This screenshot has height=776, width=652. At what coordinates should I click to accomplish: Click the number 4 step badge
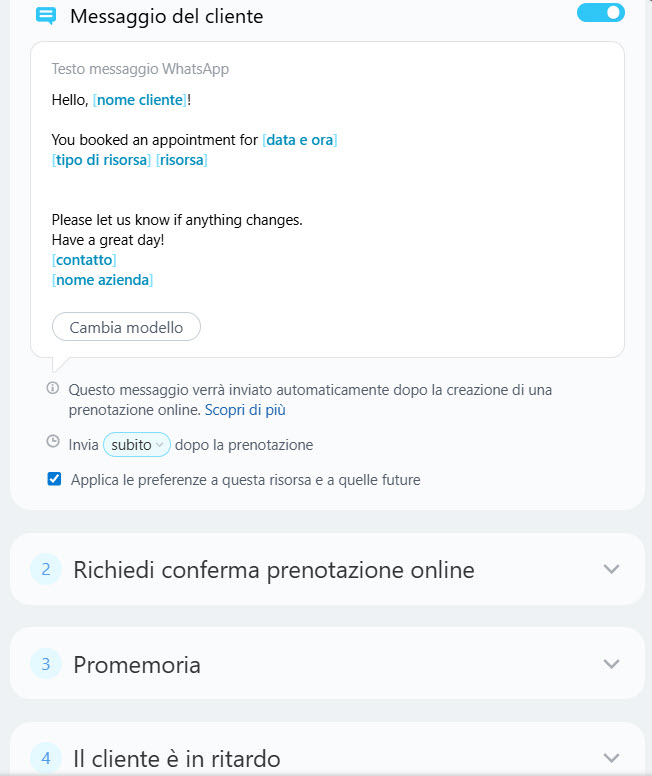point(46,757)
